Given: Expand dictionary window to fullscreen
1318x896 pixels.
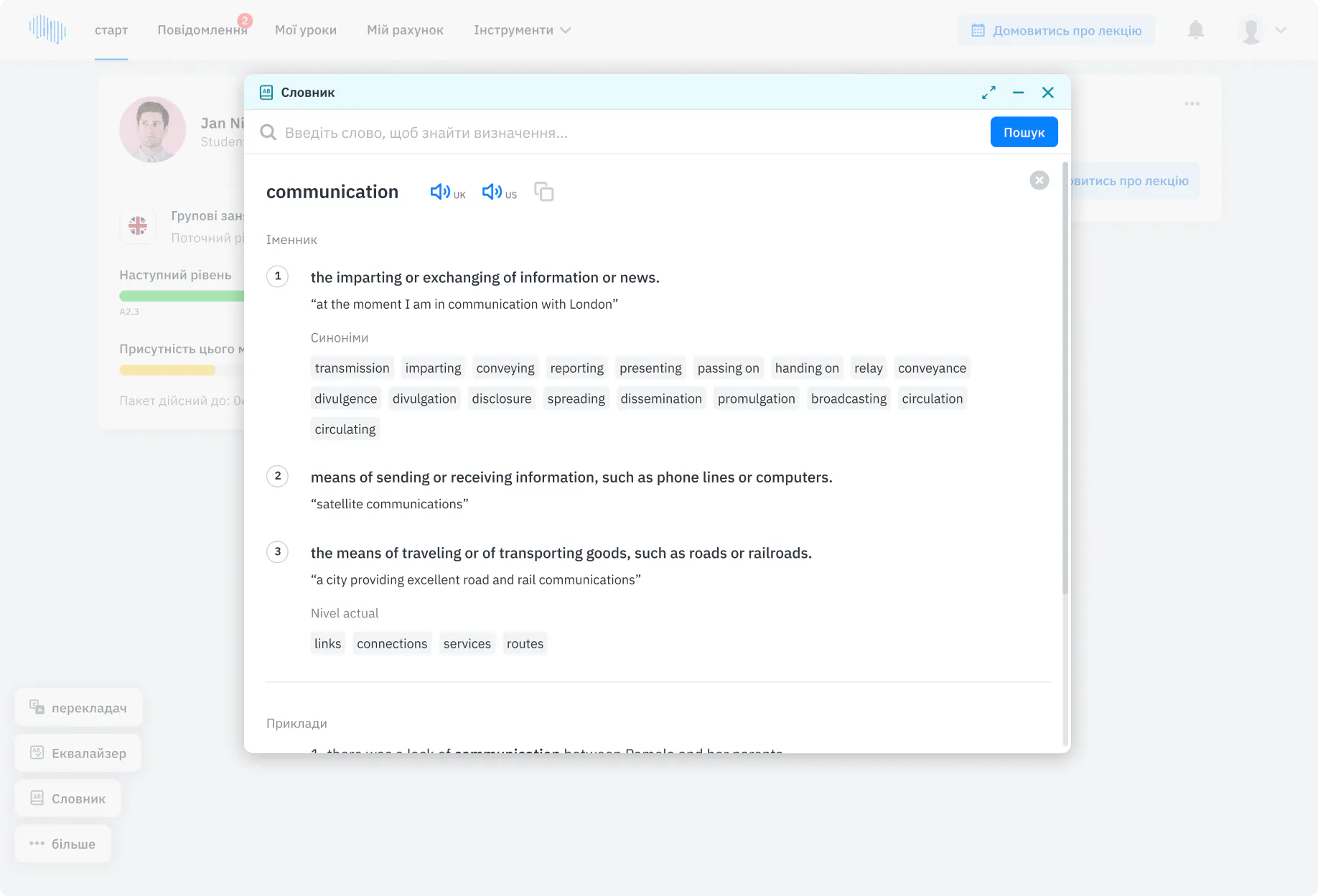Looking at the screenshot, I should point(988,93).
